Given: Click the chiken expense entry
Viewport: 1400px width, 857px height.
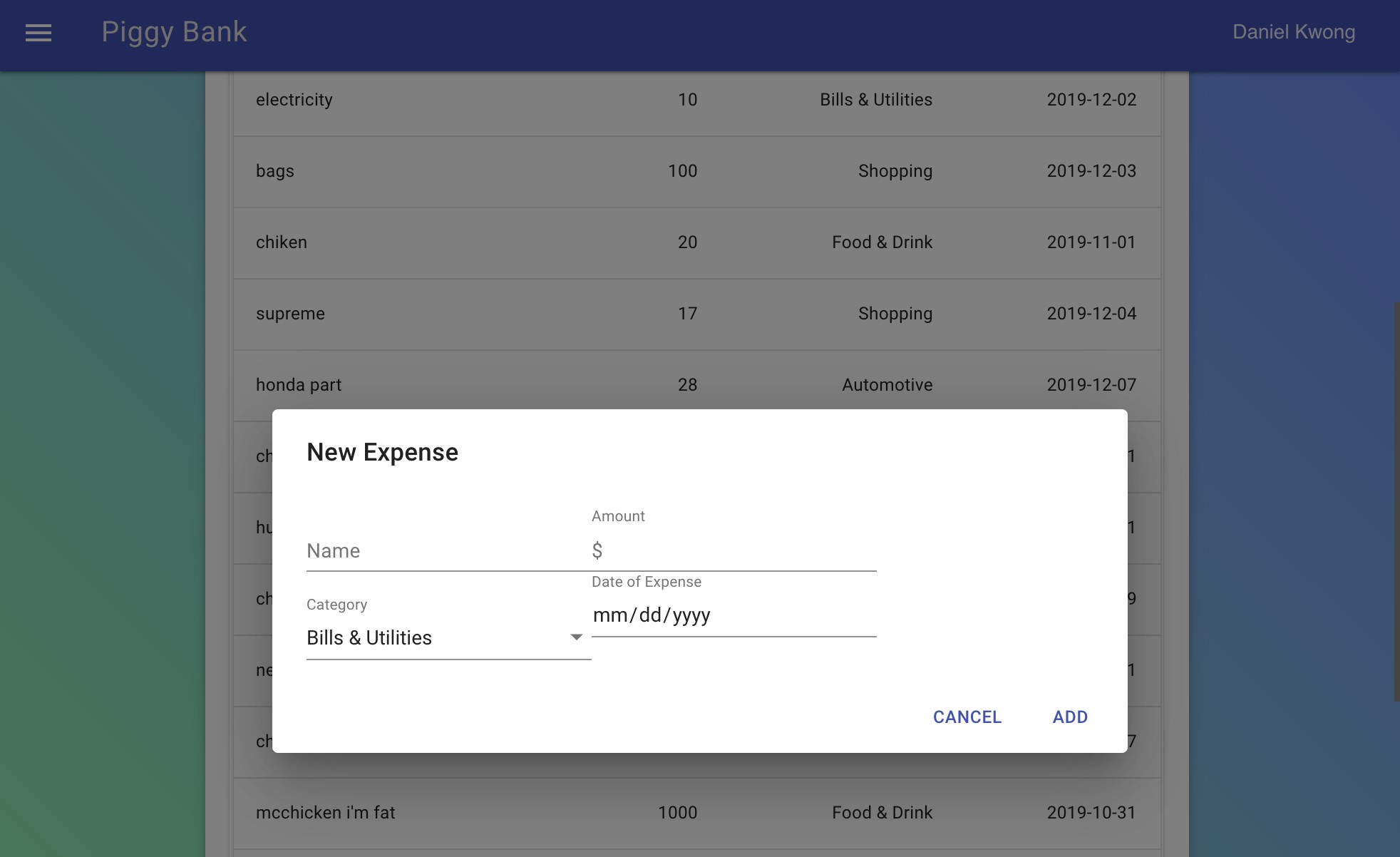Looking at the screenshot, I should [x=282, y=242].
